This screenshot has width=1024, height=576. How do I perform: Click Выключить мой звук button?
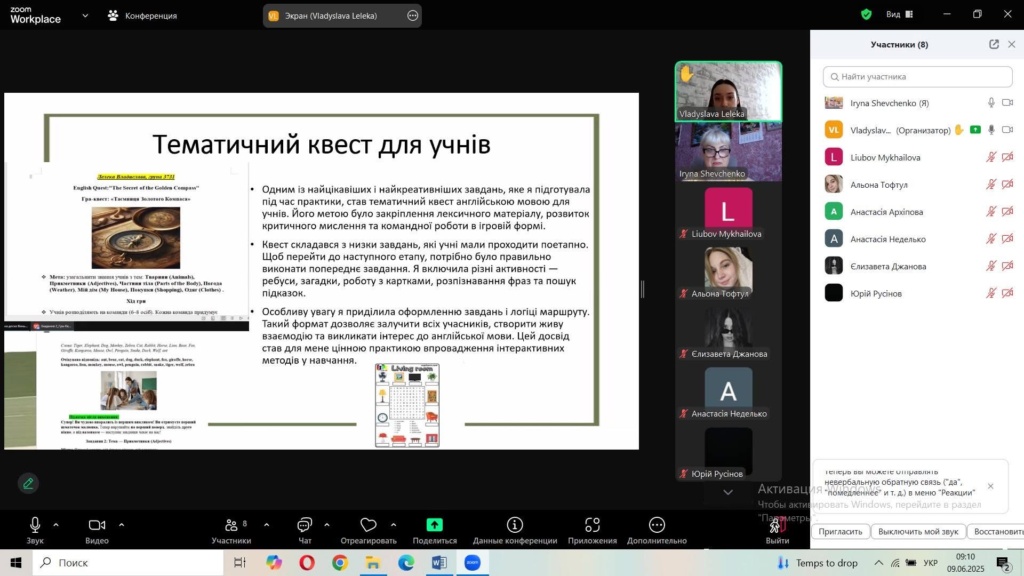pyautogui.click(x=918, y=532)
